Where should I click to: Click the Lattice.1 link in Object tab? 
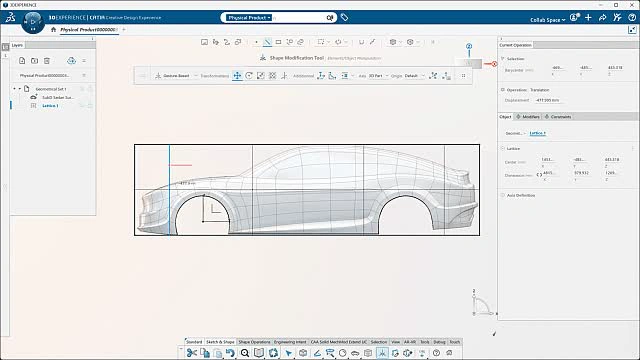click(538, 133)
